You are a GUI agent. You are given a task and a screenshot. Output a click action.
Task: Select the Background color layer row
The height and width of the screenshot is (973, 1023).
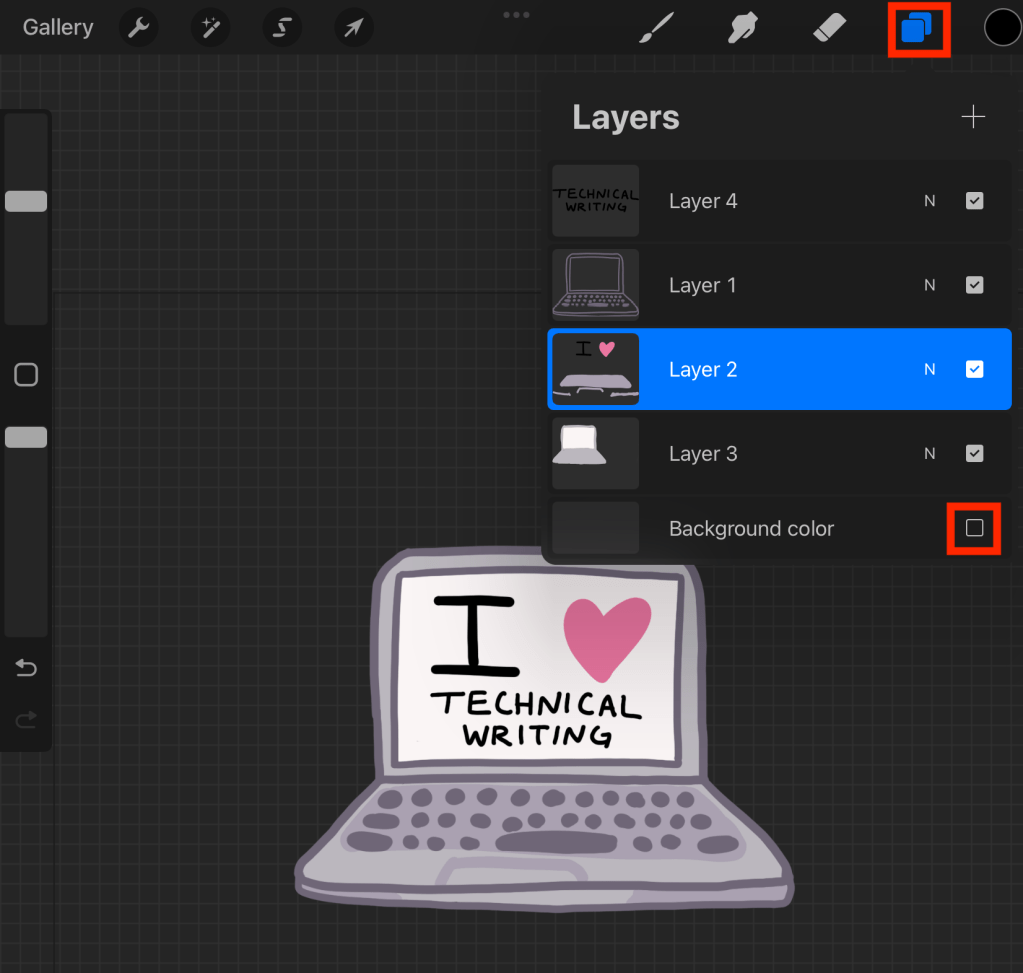[750, 528]
